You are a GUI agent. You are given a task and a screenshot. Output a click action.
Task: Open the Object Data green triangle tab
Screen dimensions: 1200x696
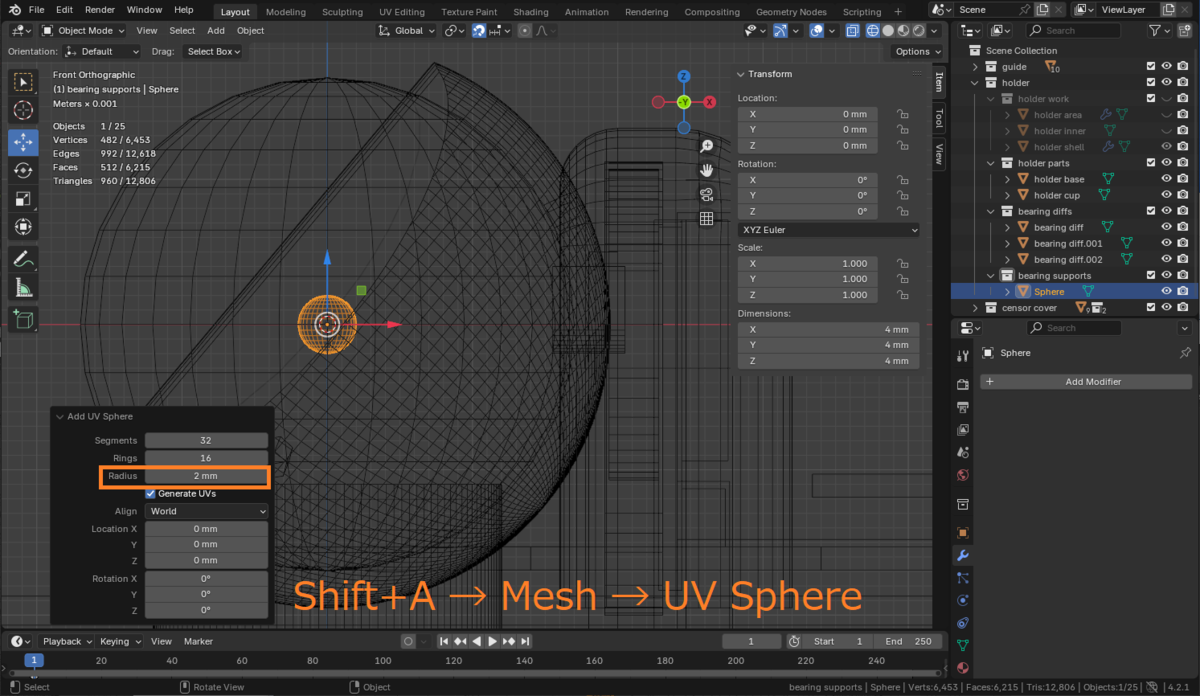pos(962,645)
